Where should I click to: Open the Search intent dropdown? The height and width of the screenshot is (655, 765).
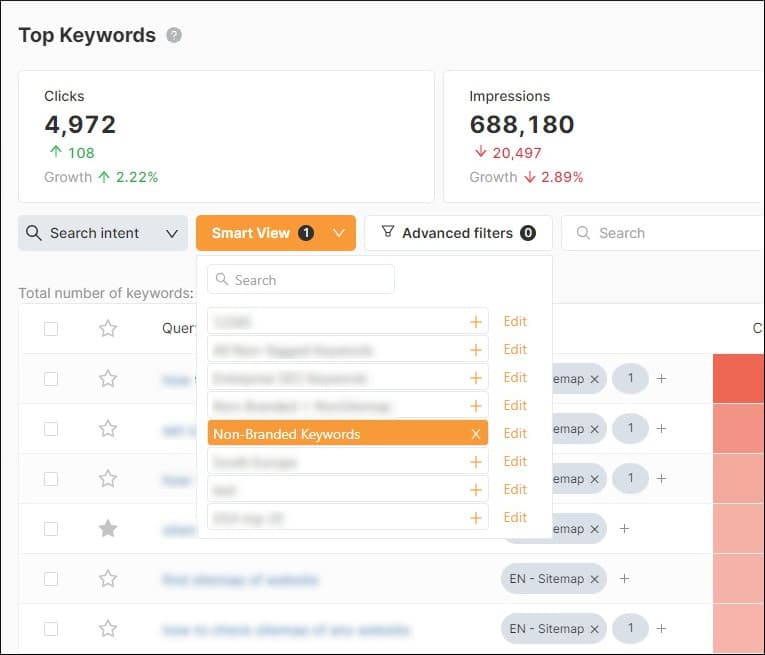click(103, 233)
